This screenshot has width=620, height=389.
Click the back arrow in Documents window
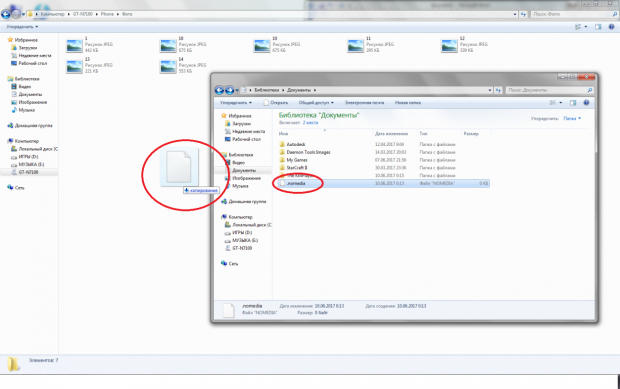pos(219,90)
